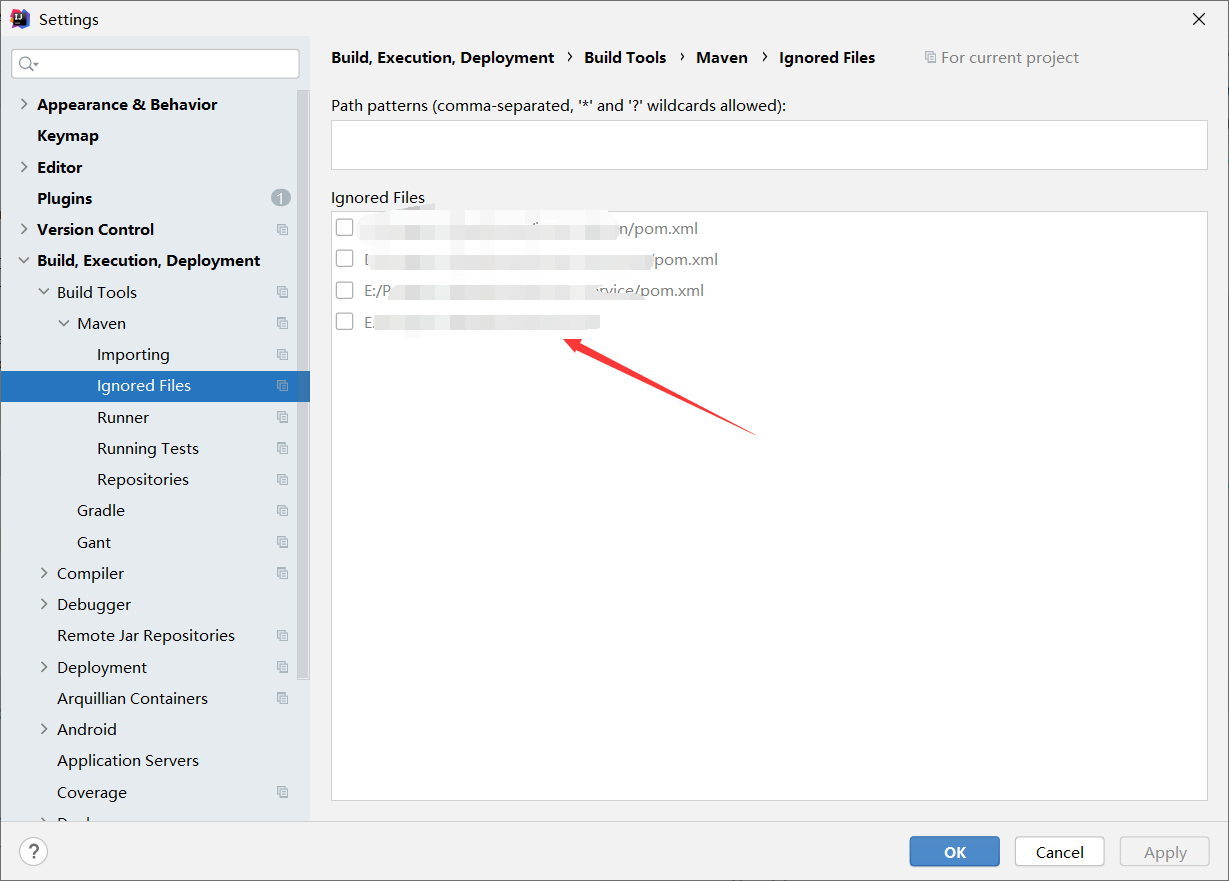The image size is (1229, 881).
Task: Click the search magnifier icon in settings search
Action: tap(28, 64)
